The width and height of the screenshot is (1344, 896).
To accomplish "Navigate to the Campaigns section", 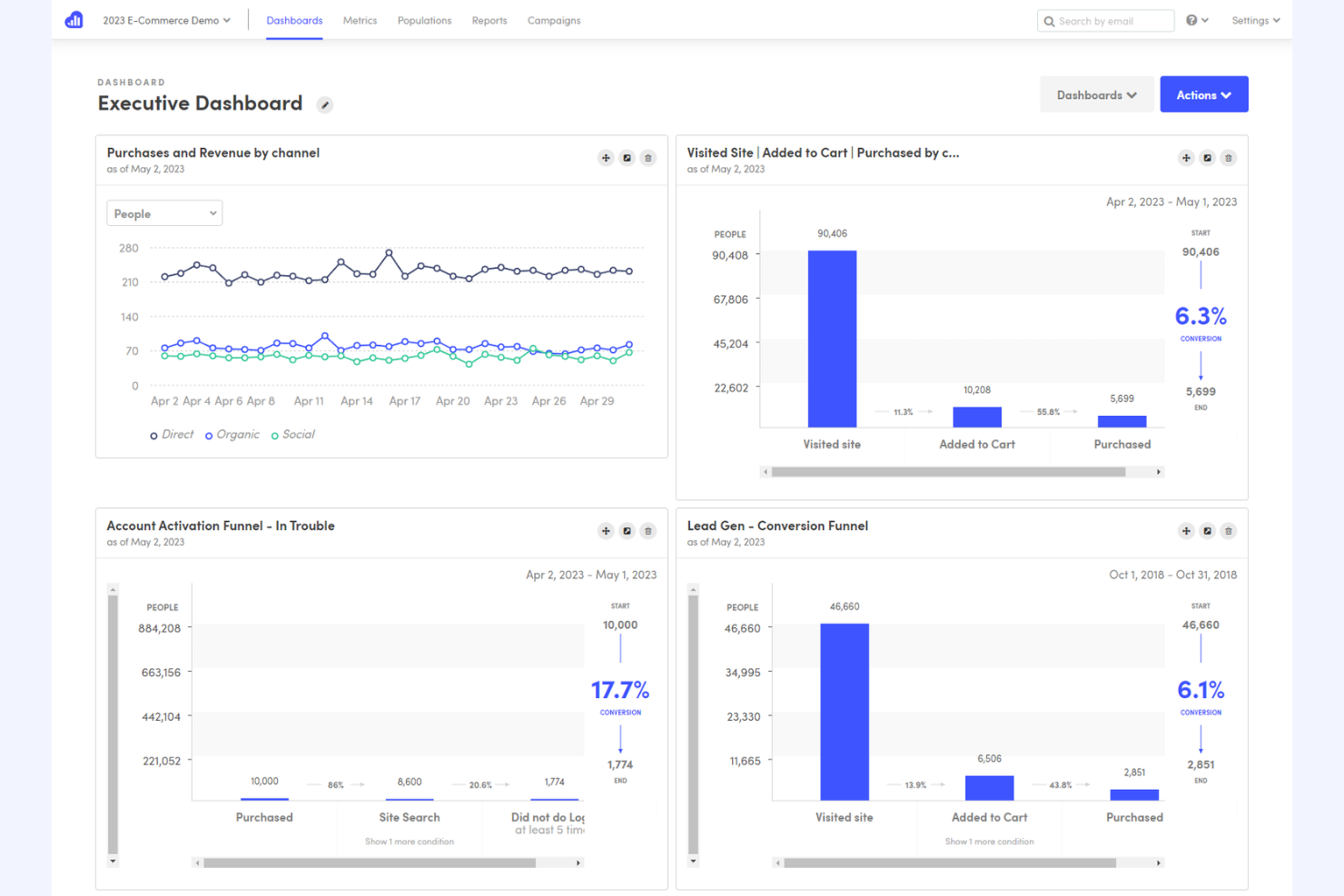I will tap(554, 20).
